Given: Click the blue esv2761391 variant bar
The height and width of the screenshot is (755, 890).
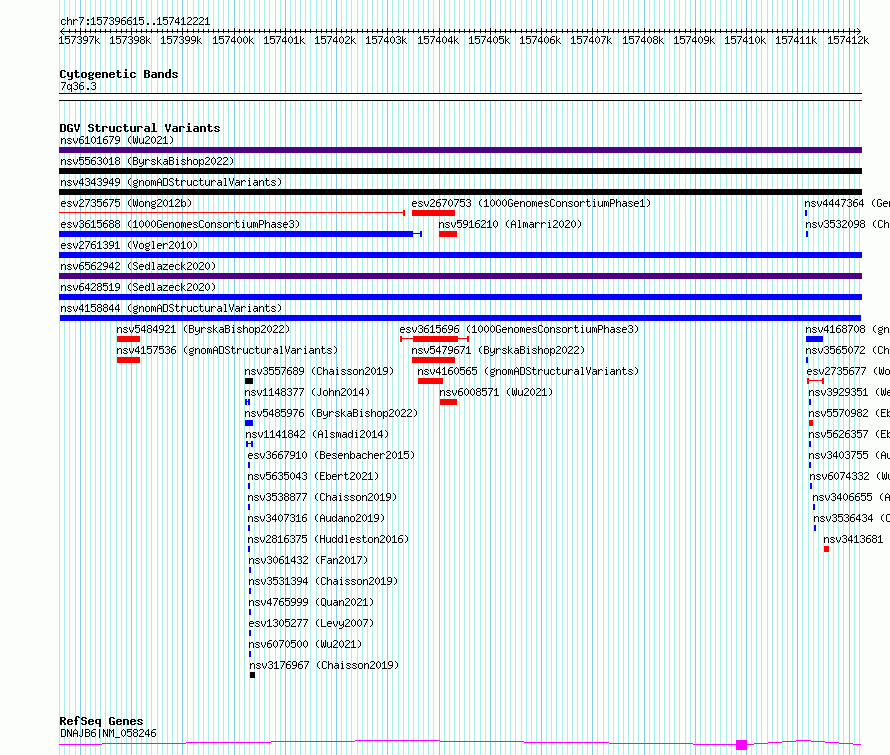Looking at the screenshot, I should [x=460, y=255].
